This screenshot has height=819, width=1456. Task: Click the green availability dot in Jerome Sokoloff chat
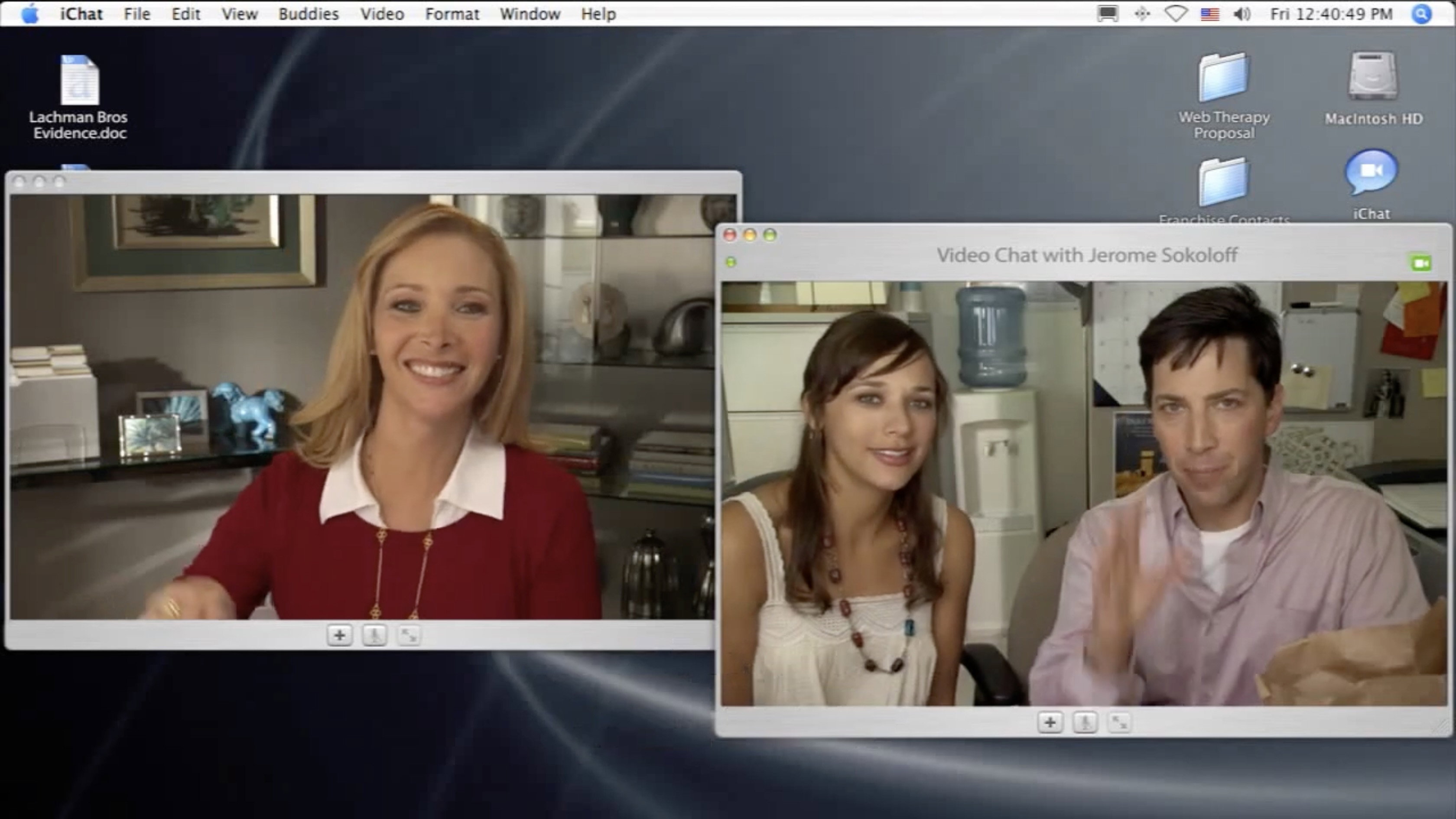(731, 262)
